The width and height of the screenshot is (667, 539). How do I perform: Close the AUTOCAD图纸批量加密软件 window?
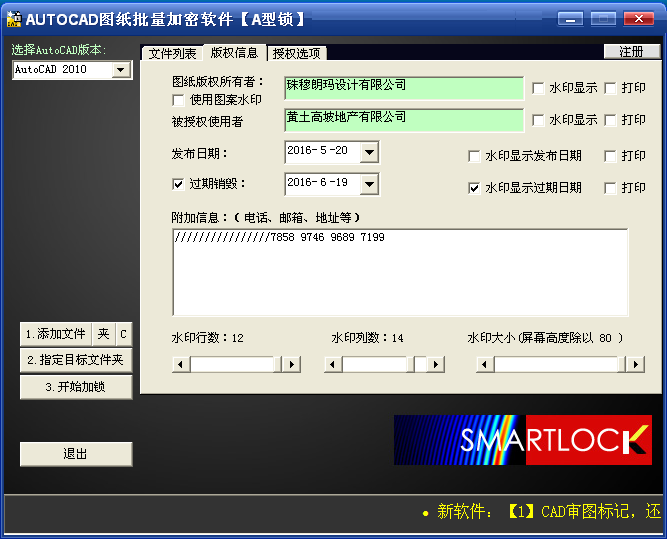pos(638,19)
